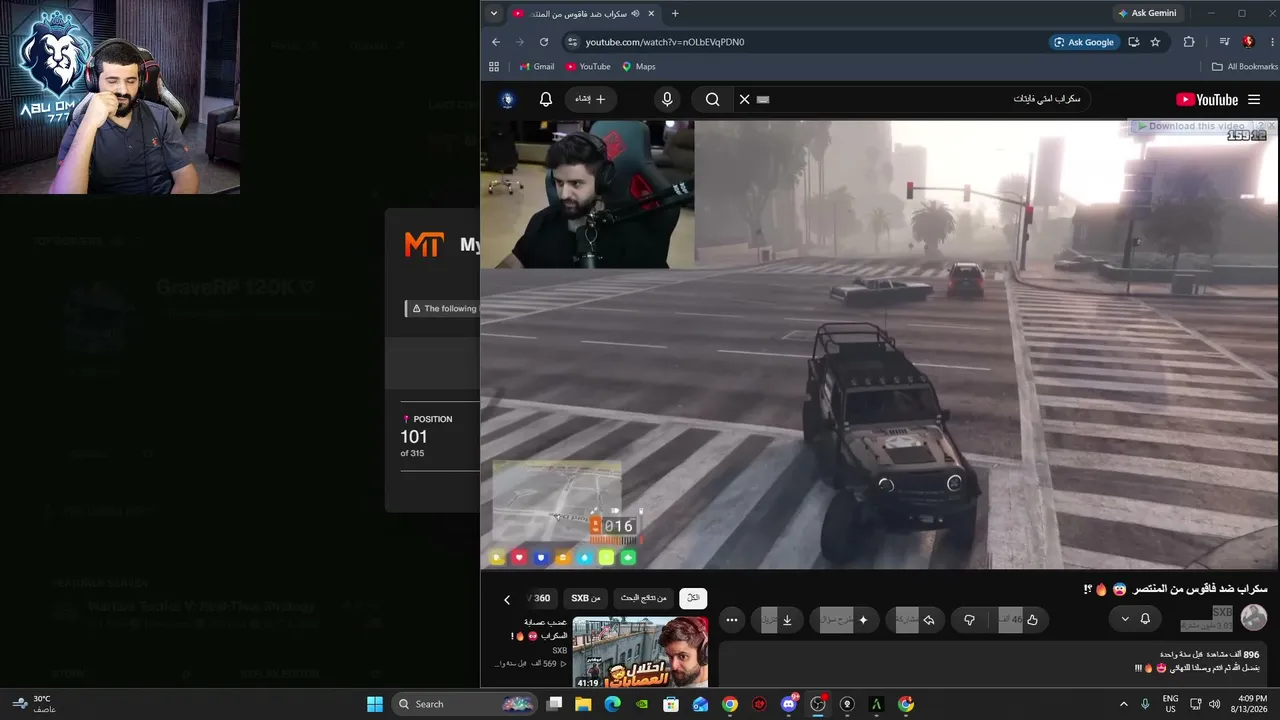Screen dimensions: 1280x720
Task: Open the YouTube hamburger guide menu
Action: (x=1254, y=99)
